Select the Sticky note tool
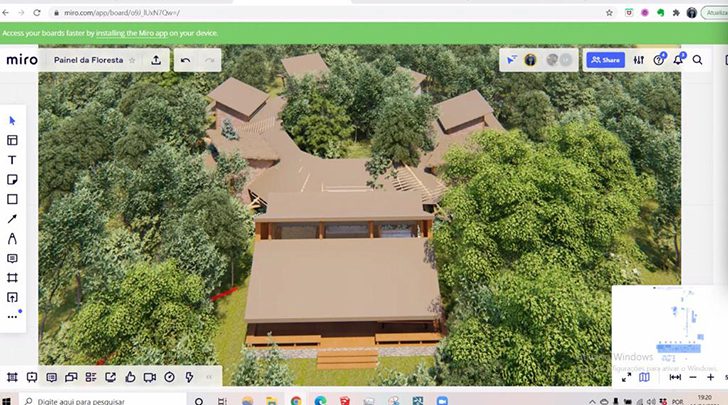This screenshot has width=728, height=405. click(13, 180)
